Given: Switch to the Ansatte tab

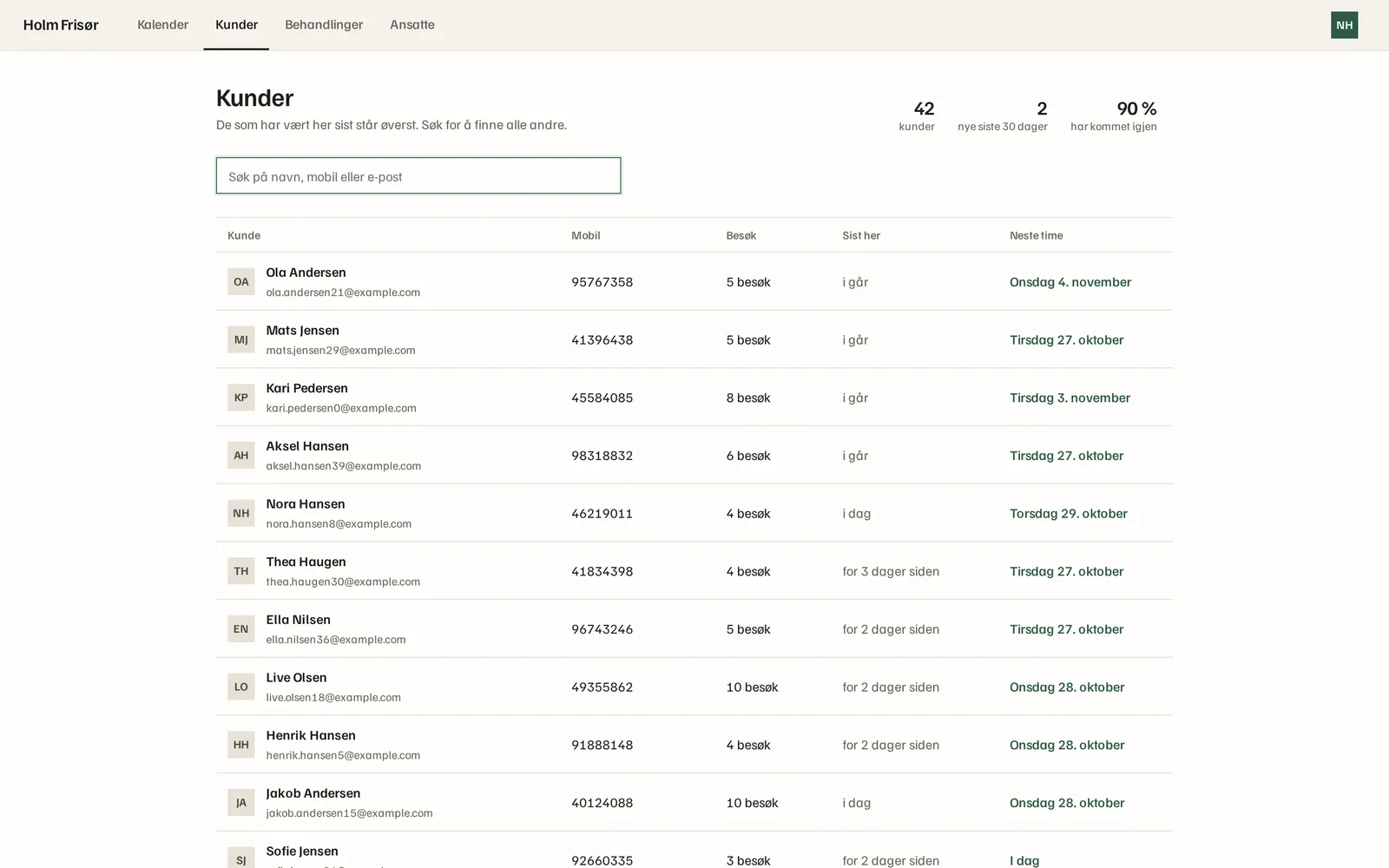Looking at the screenshot, I should tap(412, 24).
